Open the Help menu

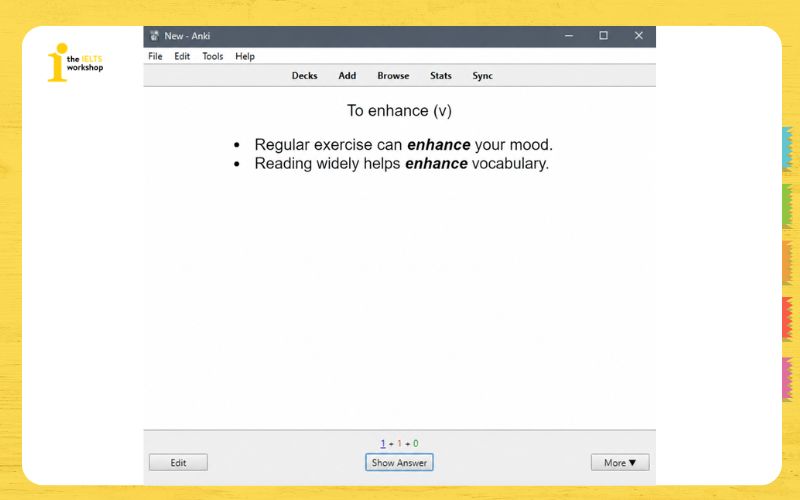coord(245,56)
